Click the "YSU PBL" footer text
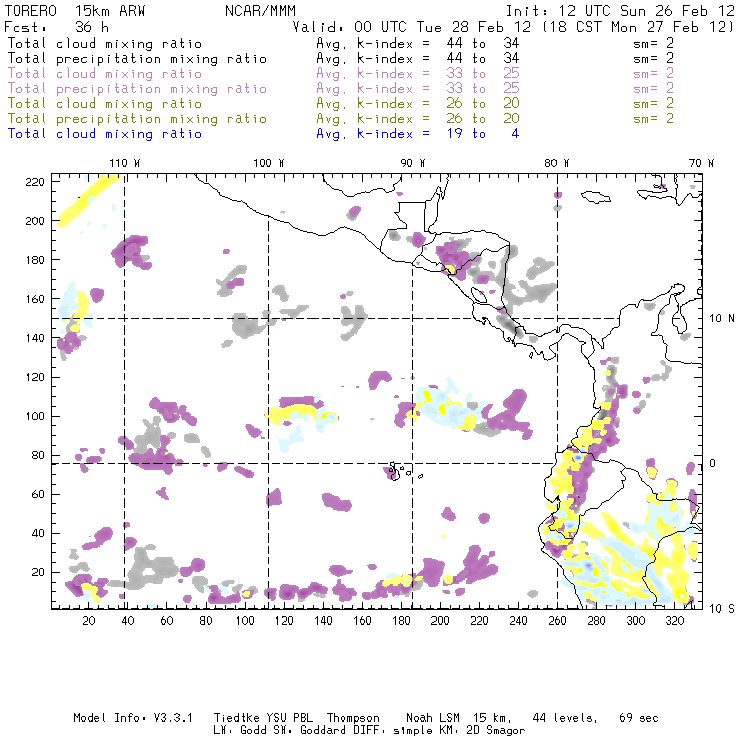This screenshot has width=740, height=740. tap(289, 718)
